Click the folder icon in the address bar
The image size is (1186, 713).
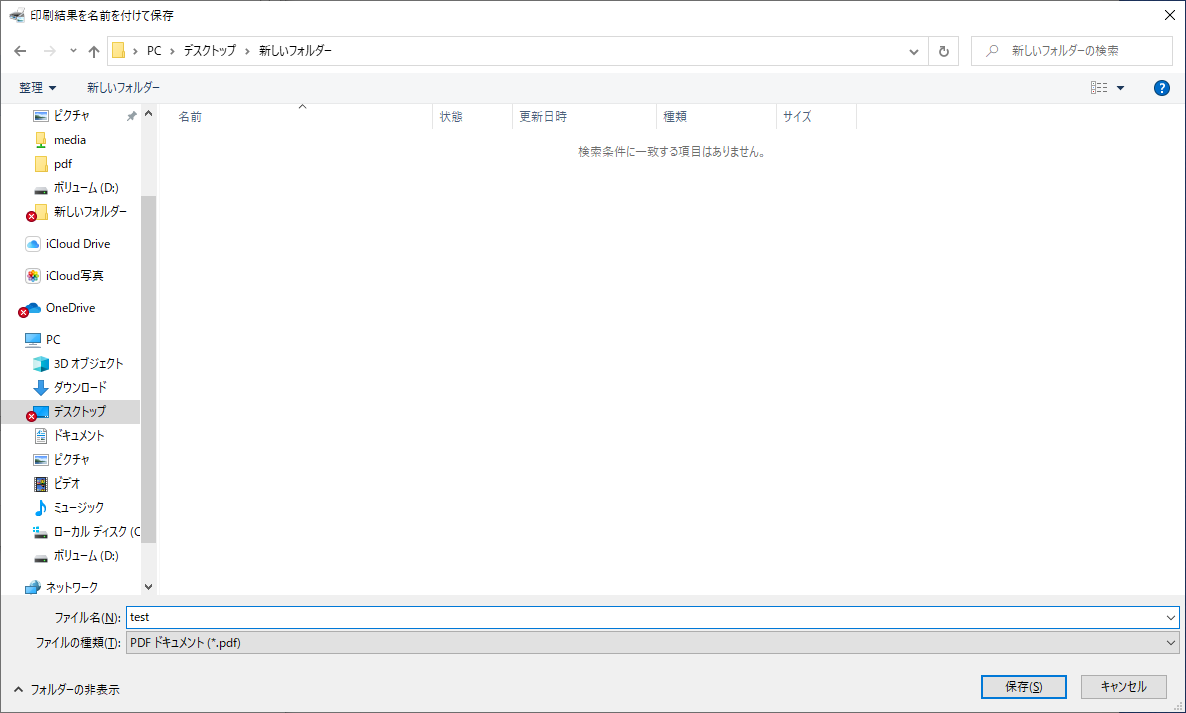tap(119, 50)
